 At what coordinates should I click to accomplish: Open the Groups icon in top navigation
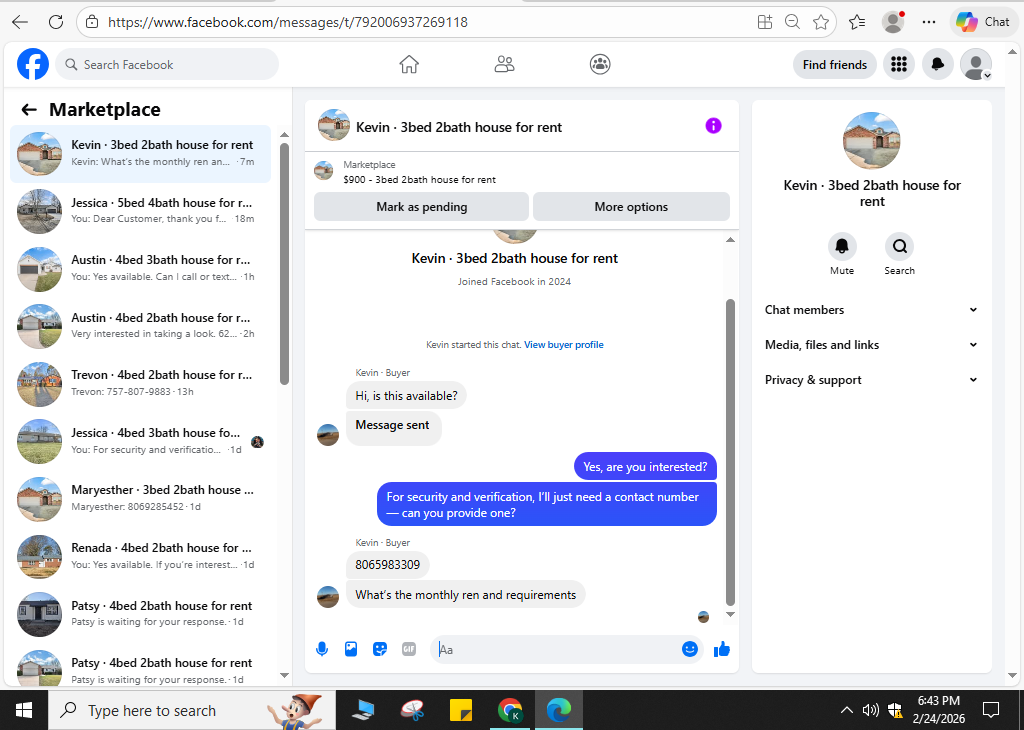[x=600, y=64]
